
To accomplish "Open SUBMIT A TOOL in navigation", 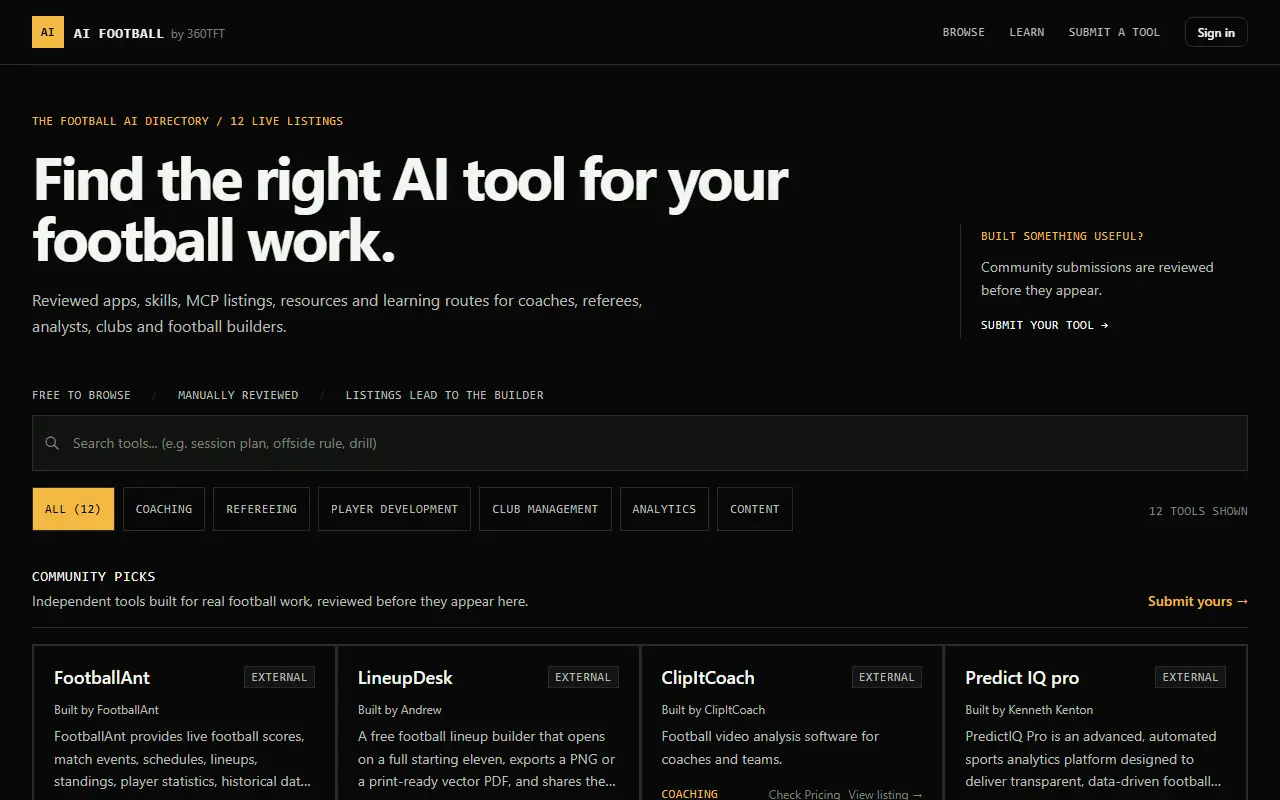I will (x=1114, y=32).
